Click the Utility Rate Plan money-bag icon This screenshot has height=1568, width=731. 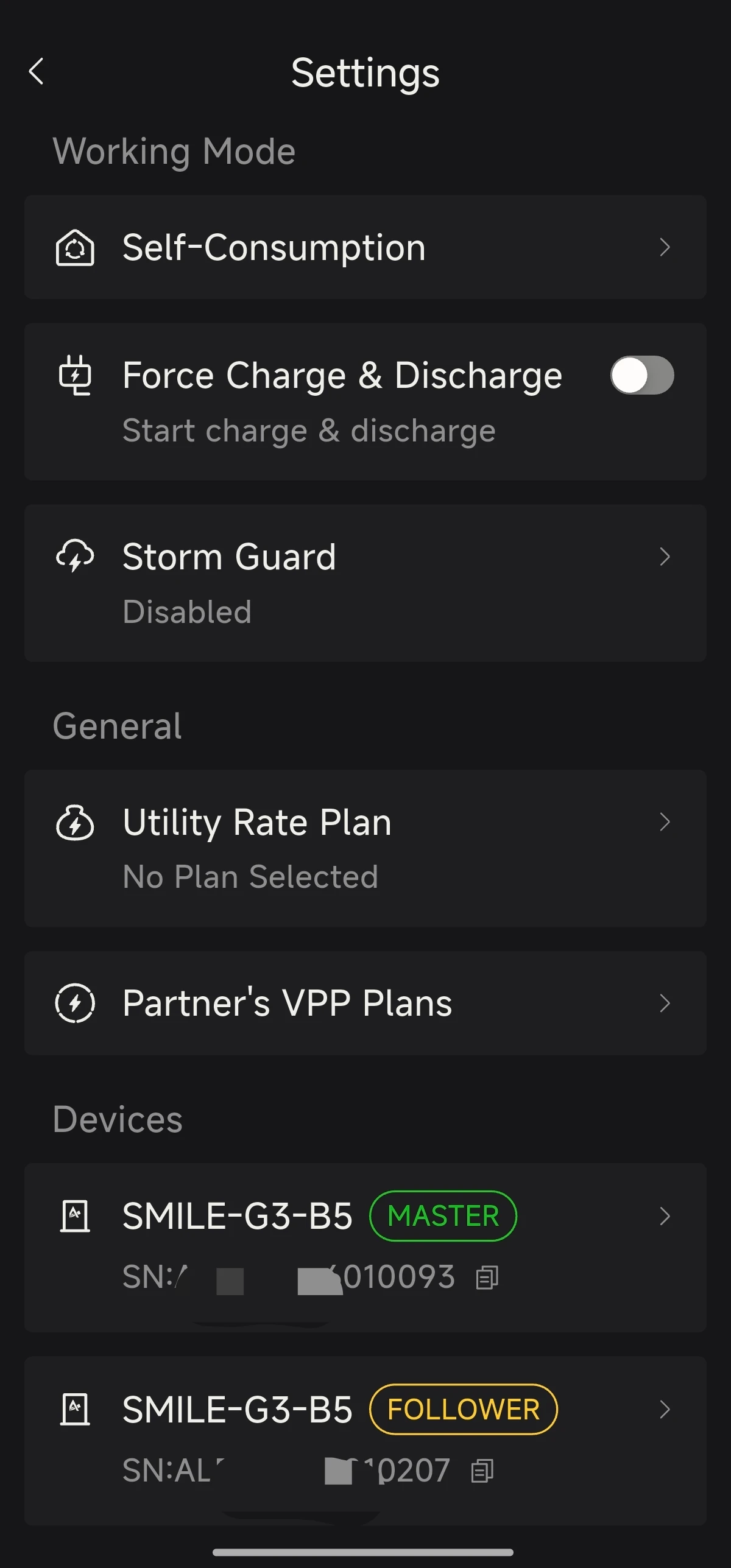(75, 822)
